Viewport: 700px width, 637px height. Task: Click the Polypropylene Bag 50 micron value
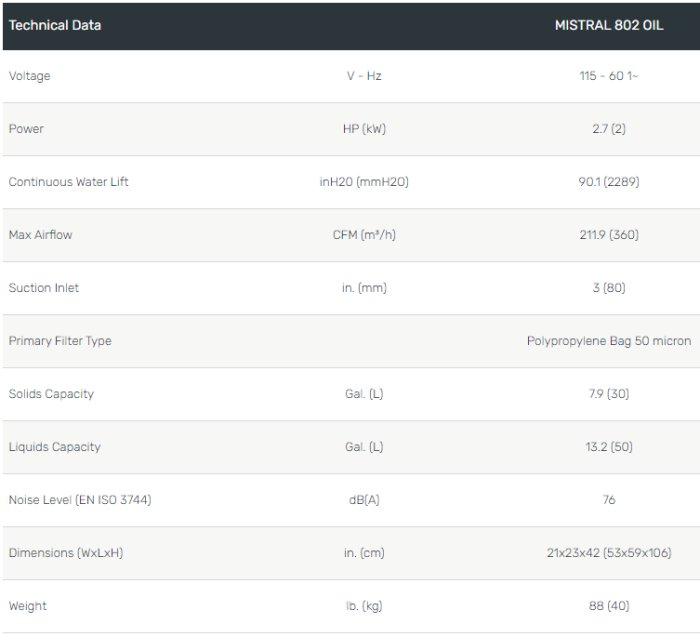608,341
